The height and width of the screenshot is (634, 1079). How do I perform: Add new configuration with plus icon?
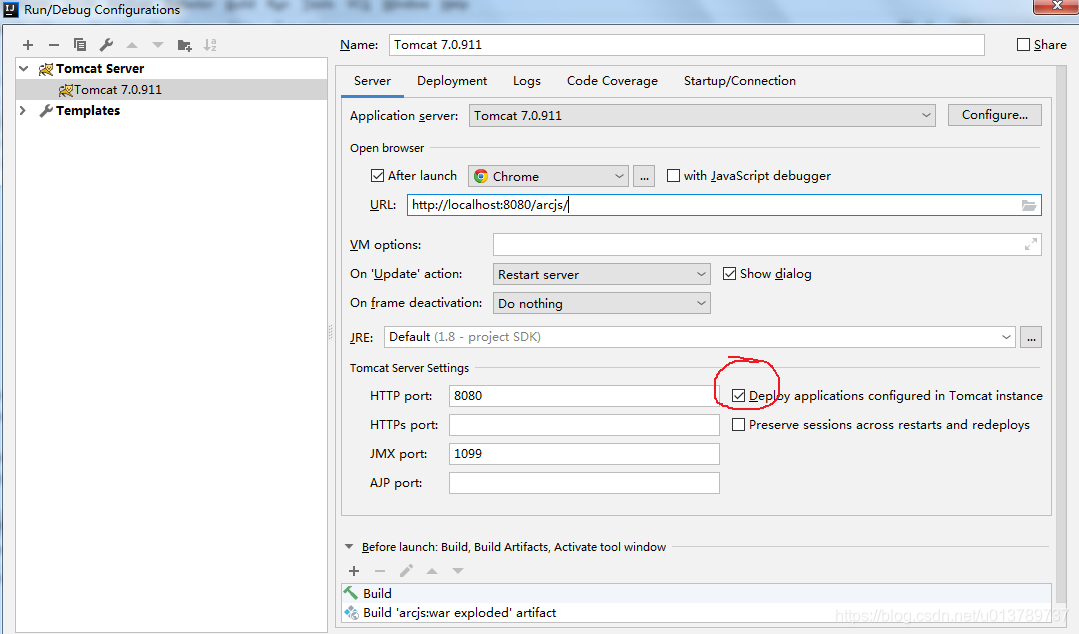click(x=28, y=45)
